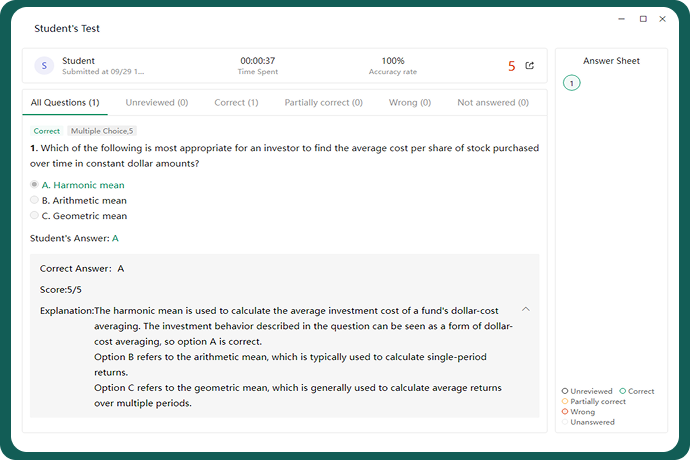Select option A. Harmonic mean
This screenshot has width=690, height=460.
35,185
